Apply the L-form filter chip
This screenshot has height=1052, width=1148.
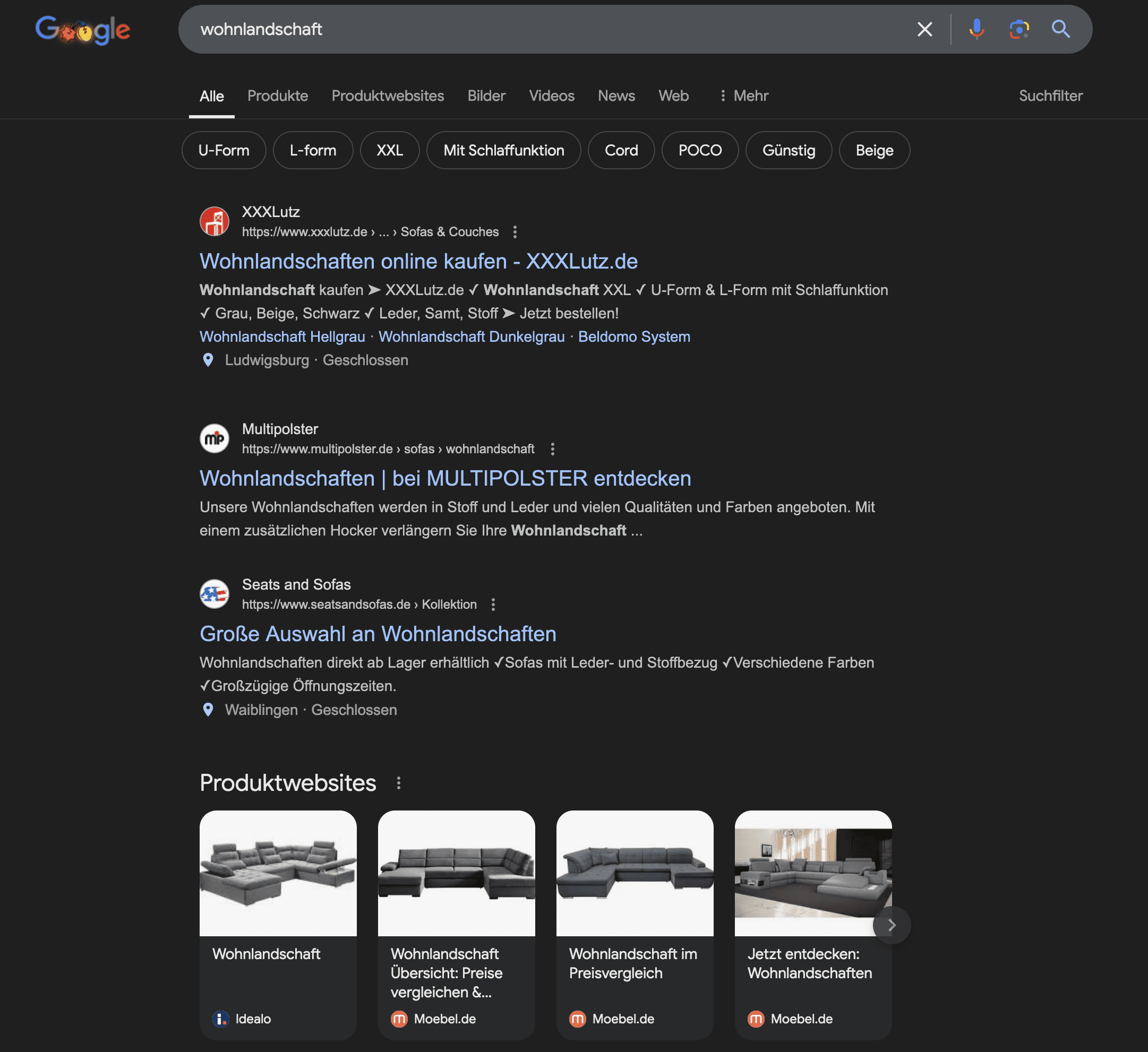[313, 150]
